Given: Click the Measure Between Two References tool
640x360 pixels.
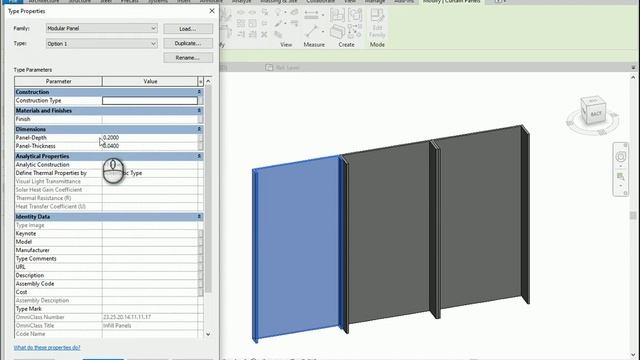Looking at the screenshot, I should pos(311,31).
